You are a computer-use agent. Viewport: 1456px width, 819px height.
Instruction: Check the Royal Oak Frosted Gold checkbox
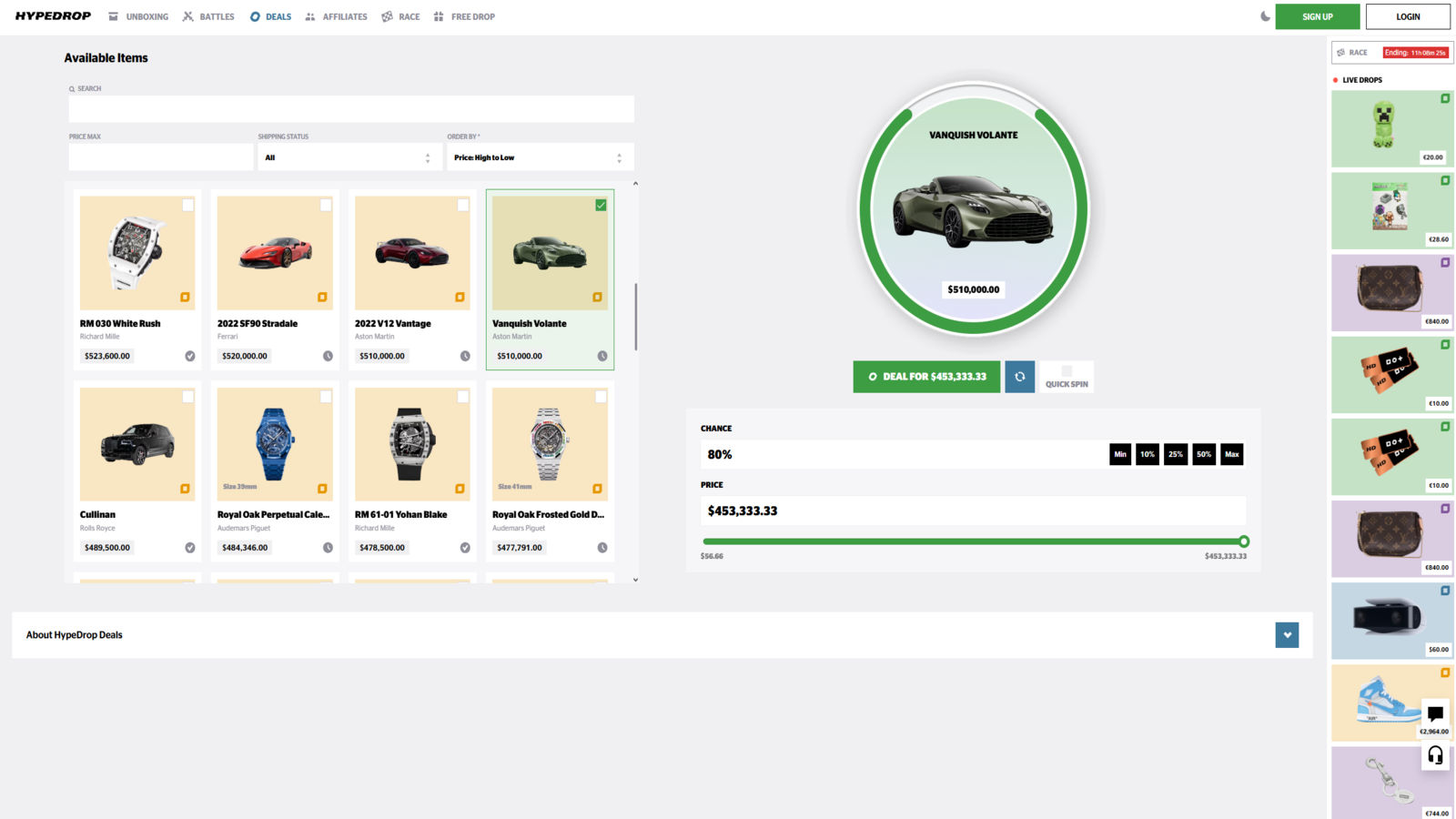pos(601,397)
